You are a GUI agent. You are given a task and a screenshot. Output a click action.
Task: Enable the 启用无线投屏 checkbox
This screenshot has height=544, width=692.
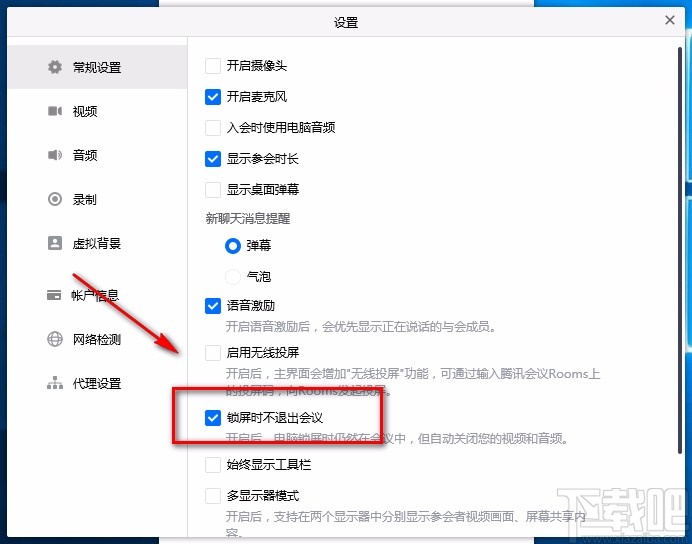[213, 353]
